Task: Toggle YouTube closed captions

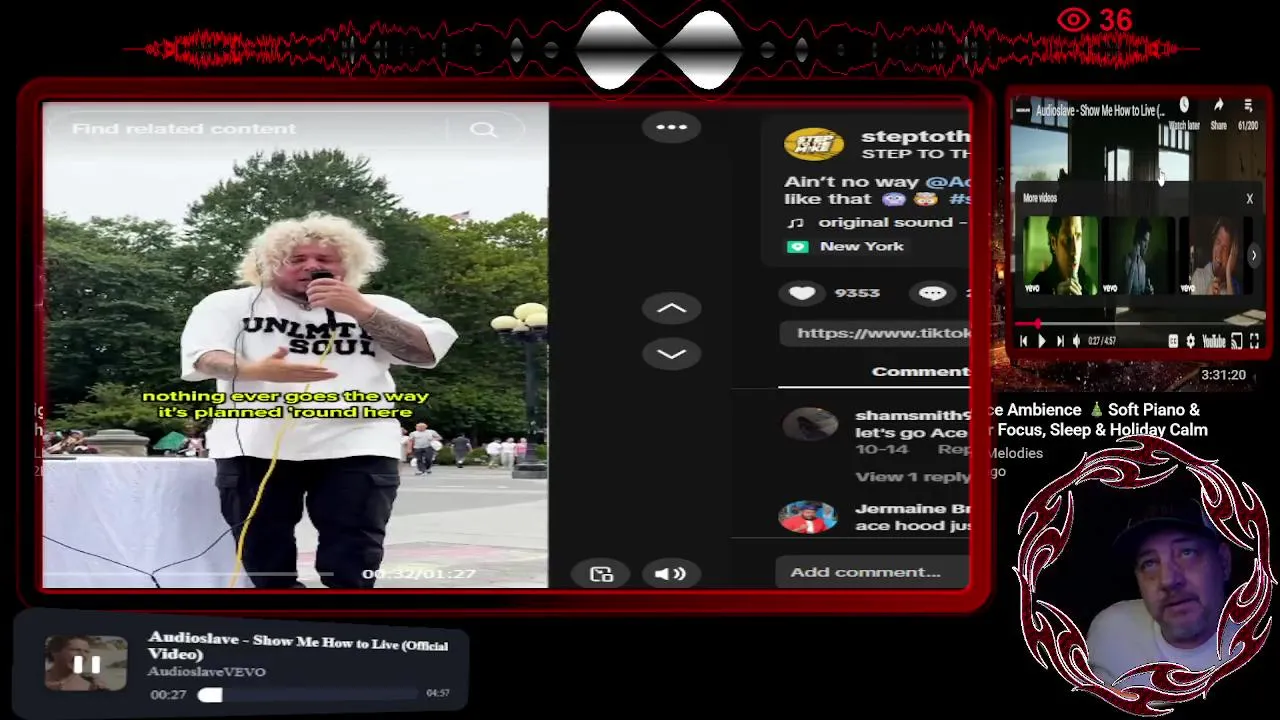Action: point(1173,341)
